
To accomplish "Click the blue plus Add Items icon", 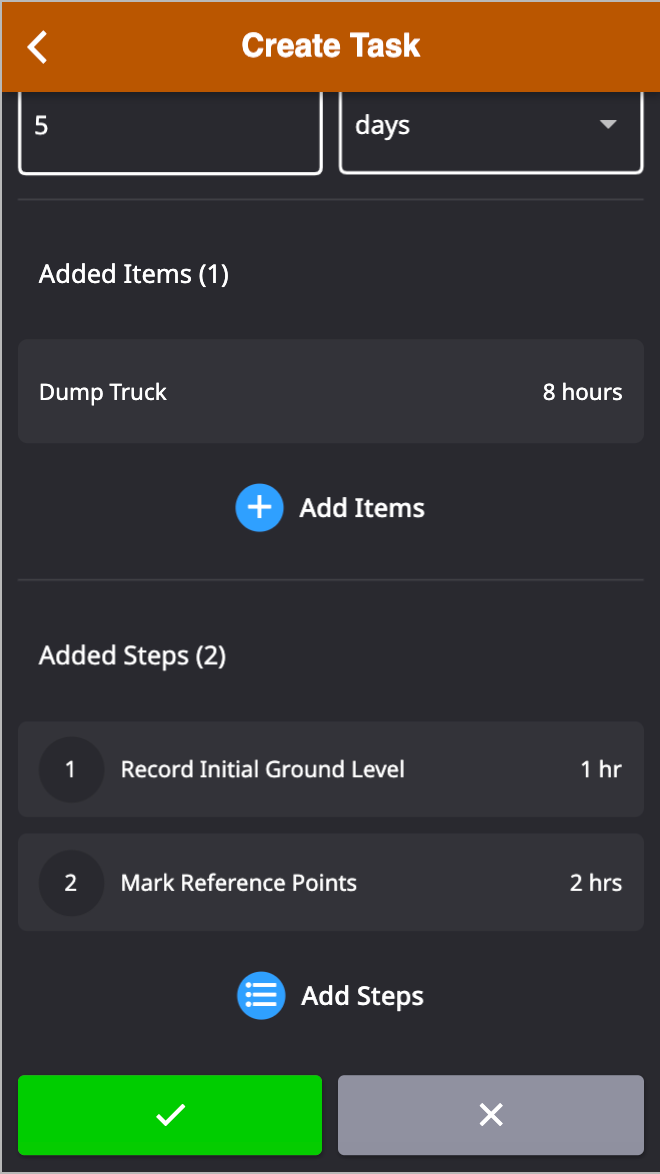I will click(259, 508).
